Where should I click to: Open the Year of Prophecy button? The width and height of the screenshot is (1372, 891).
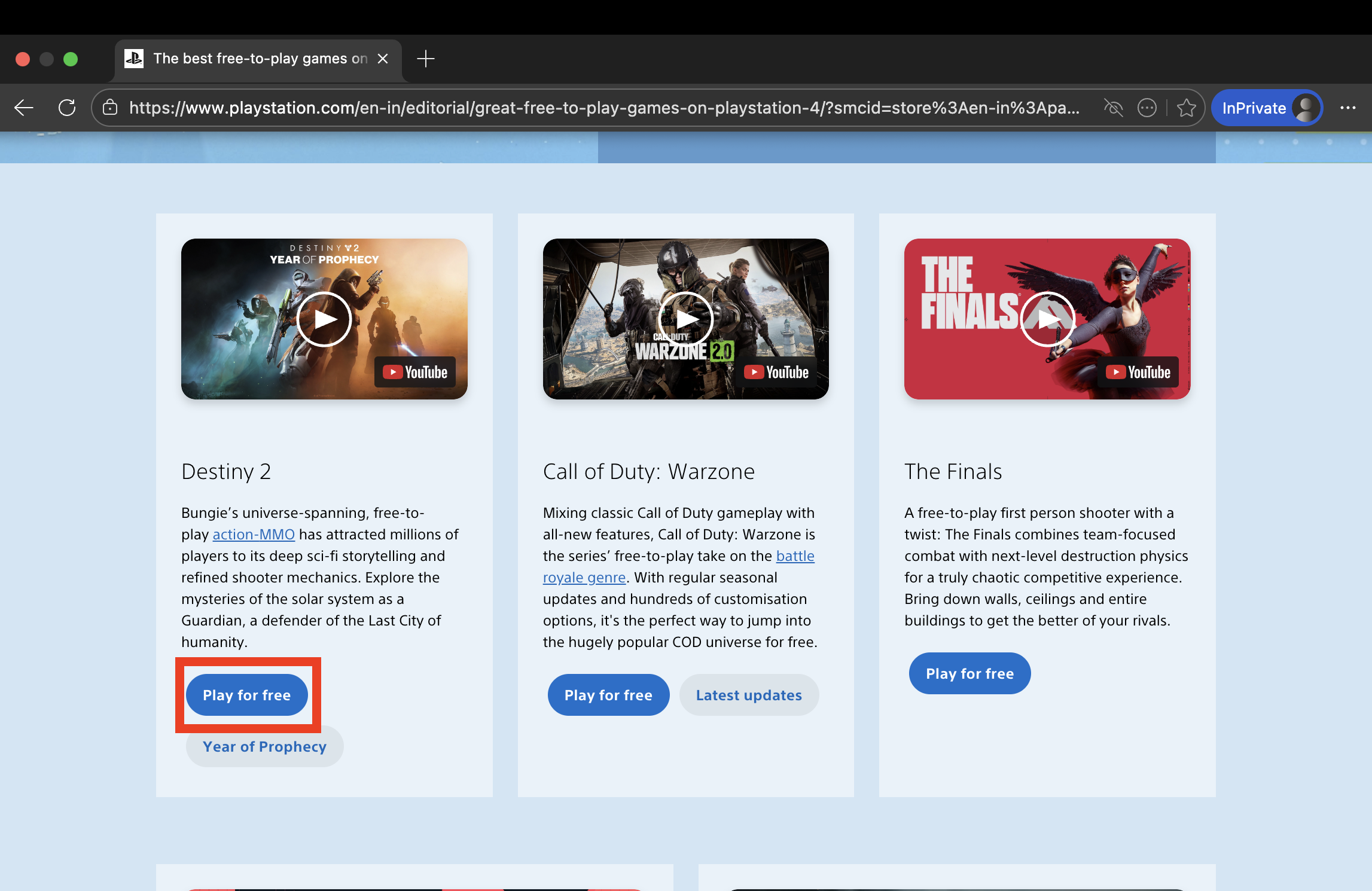264,746
